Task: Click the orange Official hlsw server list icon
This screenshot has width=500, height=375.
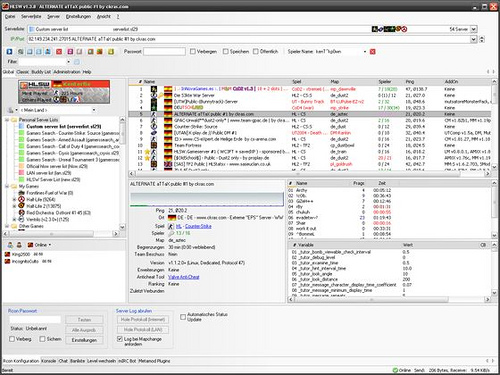Action: tap(21, 166)
